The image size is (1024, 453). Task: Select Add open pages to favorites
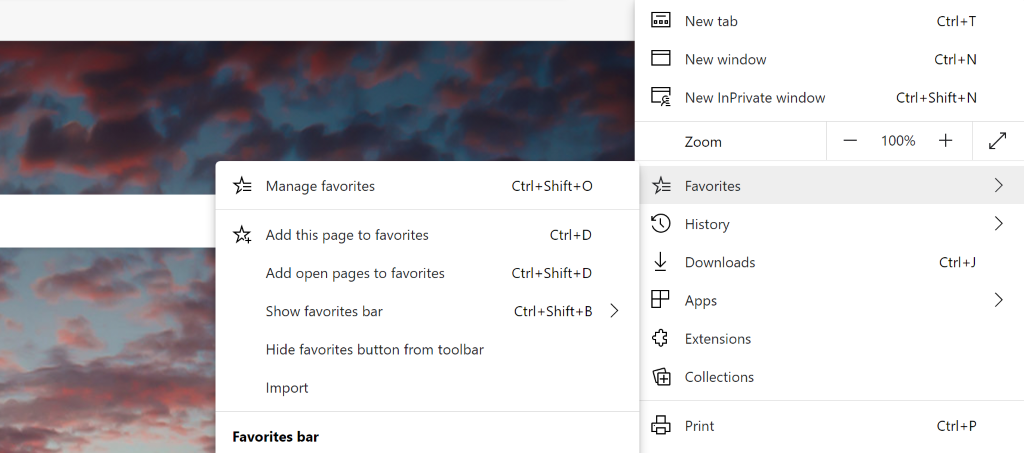(427, 273)
